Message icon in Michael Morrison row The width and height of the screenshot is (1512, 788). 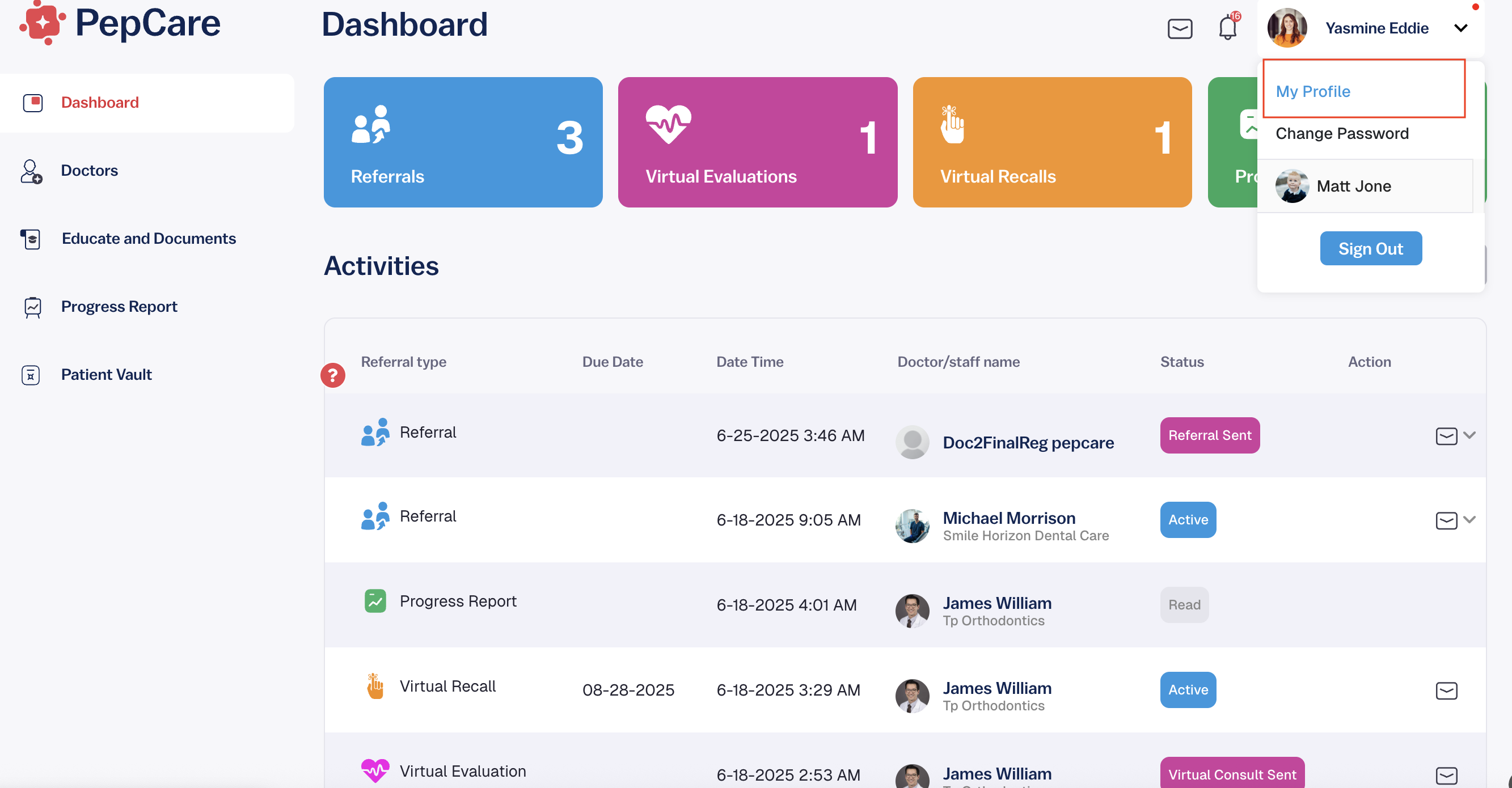[x=1446, y=520]
